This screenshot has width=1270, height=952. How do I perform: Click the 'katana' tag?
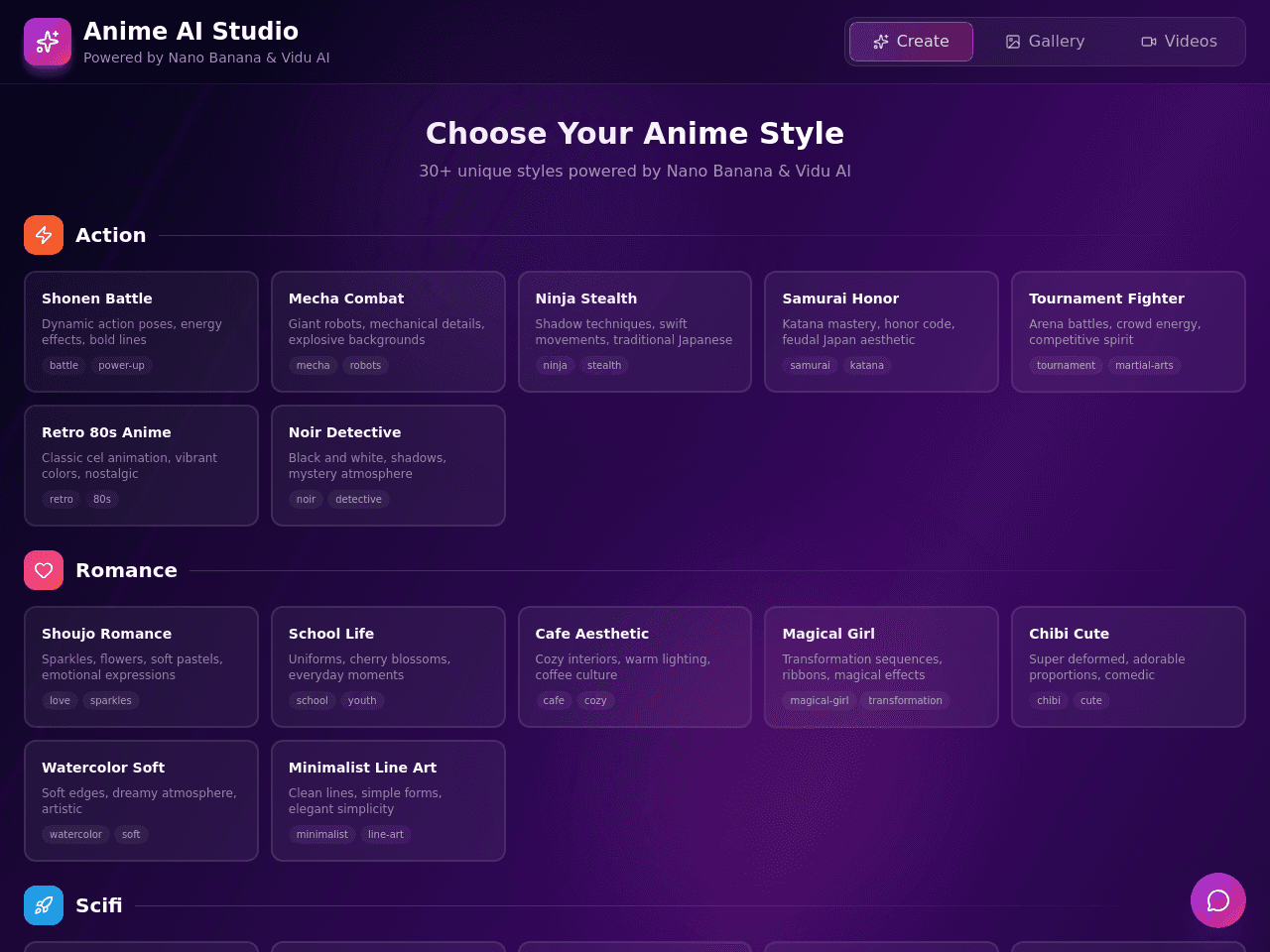point(866,365)
